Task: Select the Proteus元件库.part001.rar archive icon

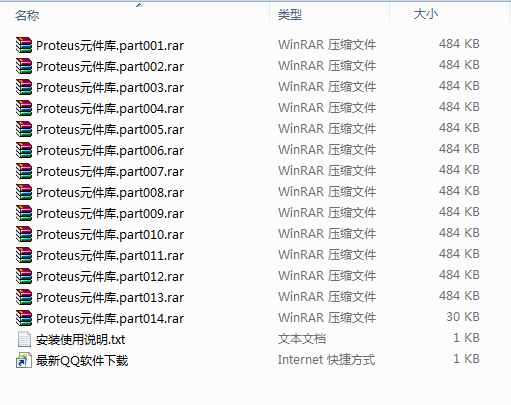Action: click(24, 45)
